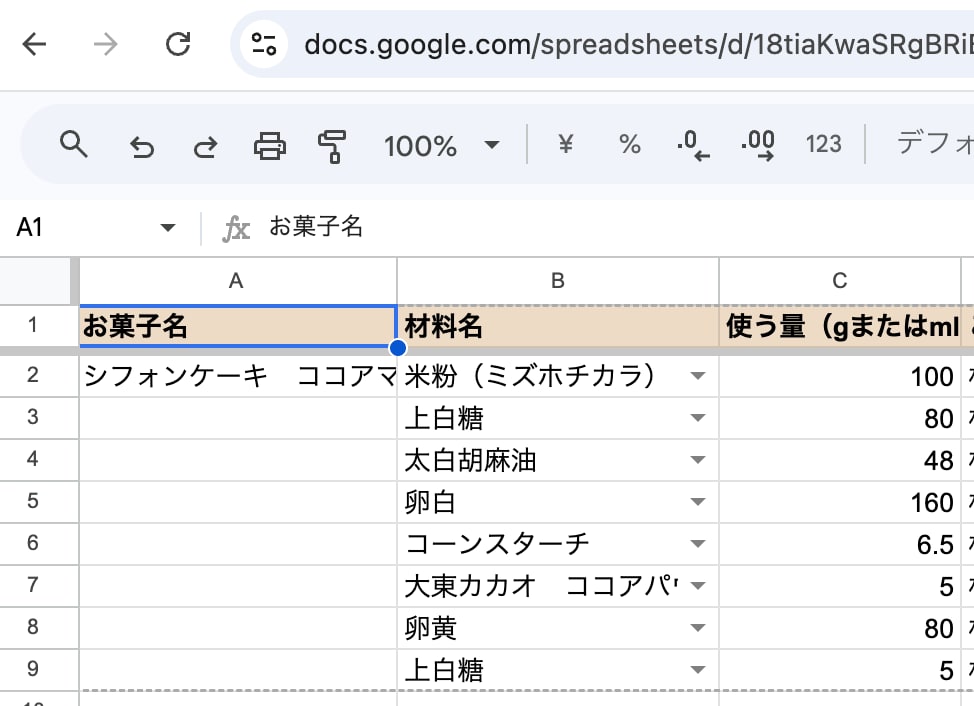Click the お菓子名 header cell
The width and height of the screenshot is (974, 706).
[x=238, y=326]
